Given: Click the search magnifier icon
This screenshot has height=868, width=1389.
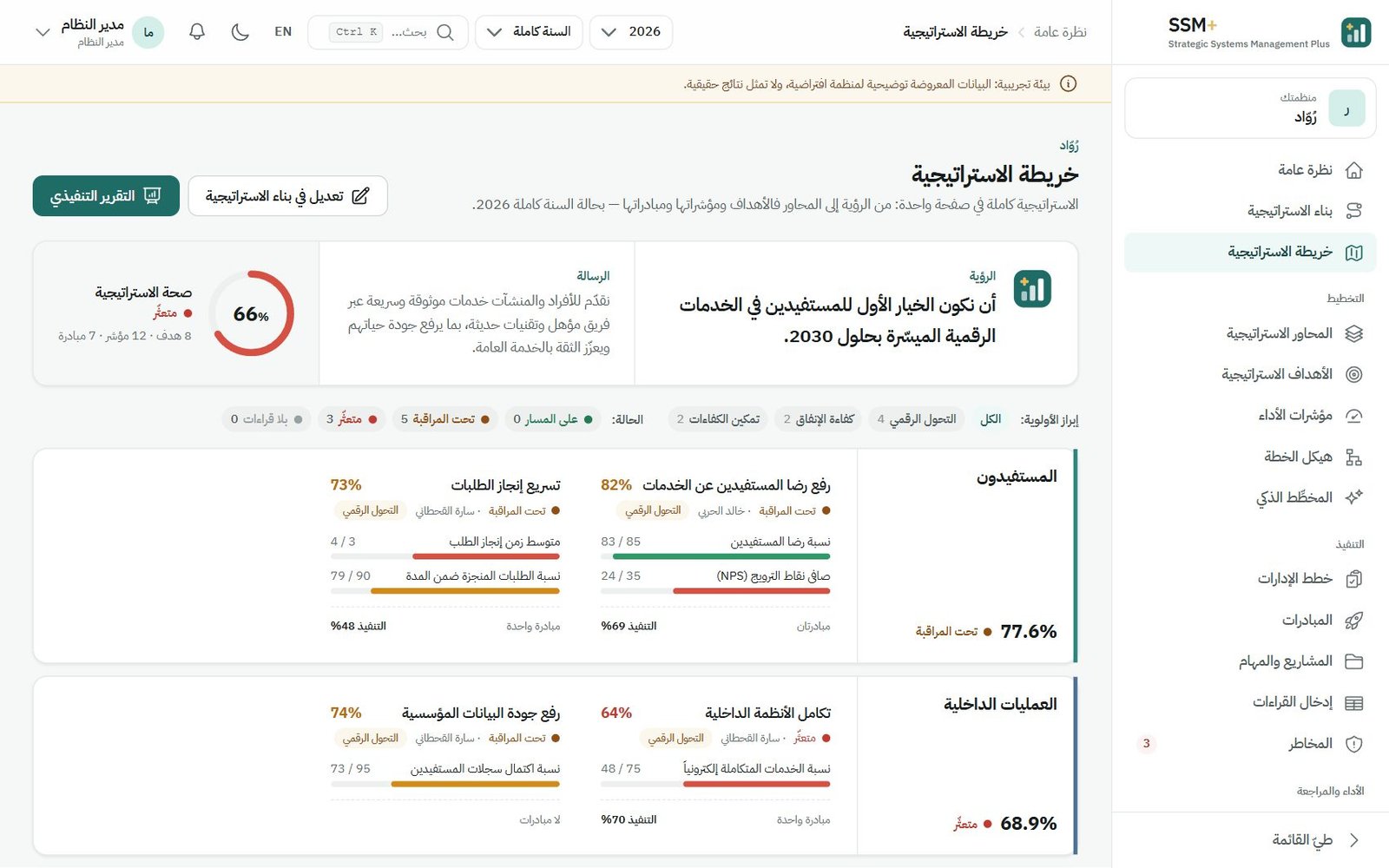Looking at the screenshot, I should pos(445,32).
